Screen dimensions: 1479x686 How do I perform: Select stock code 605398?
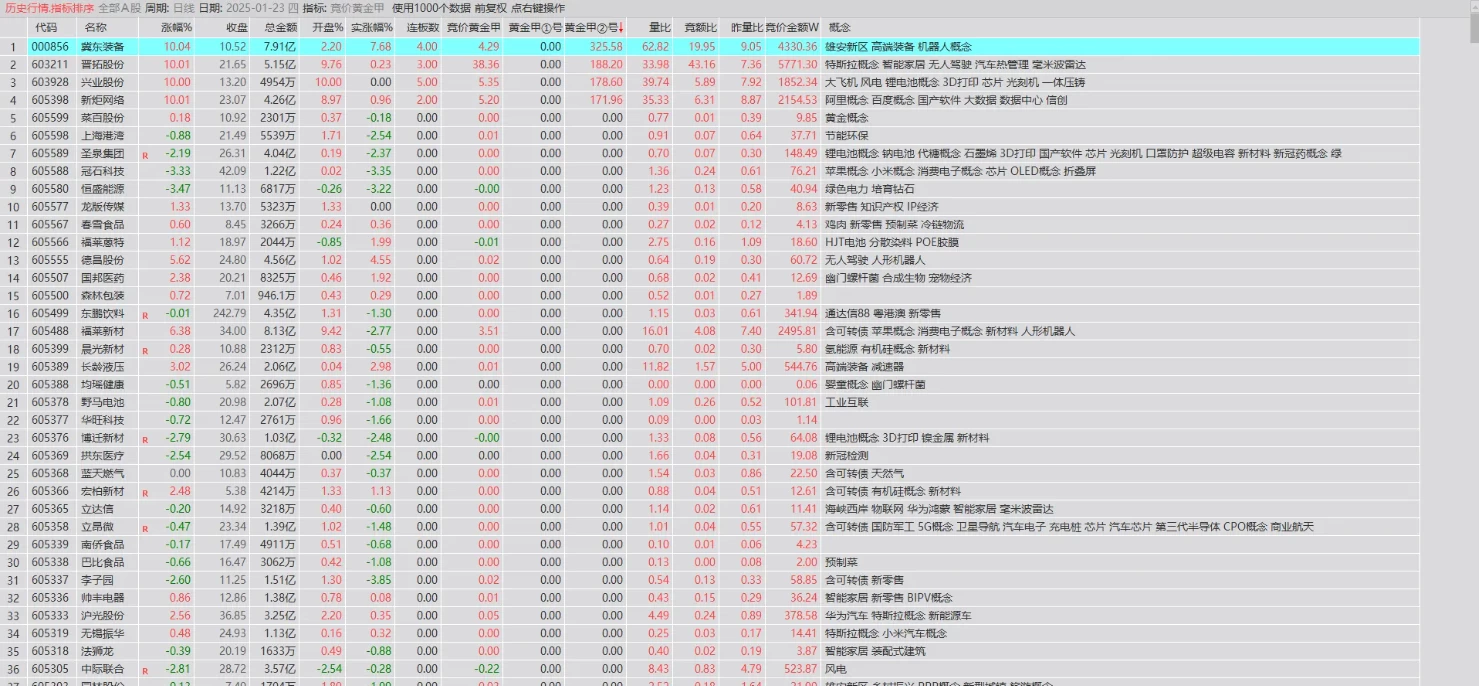pyautogui.click(x=50, y=100)
